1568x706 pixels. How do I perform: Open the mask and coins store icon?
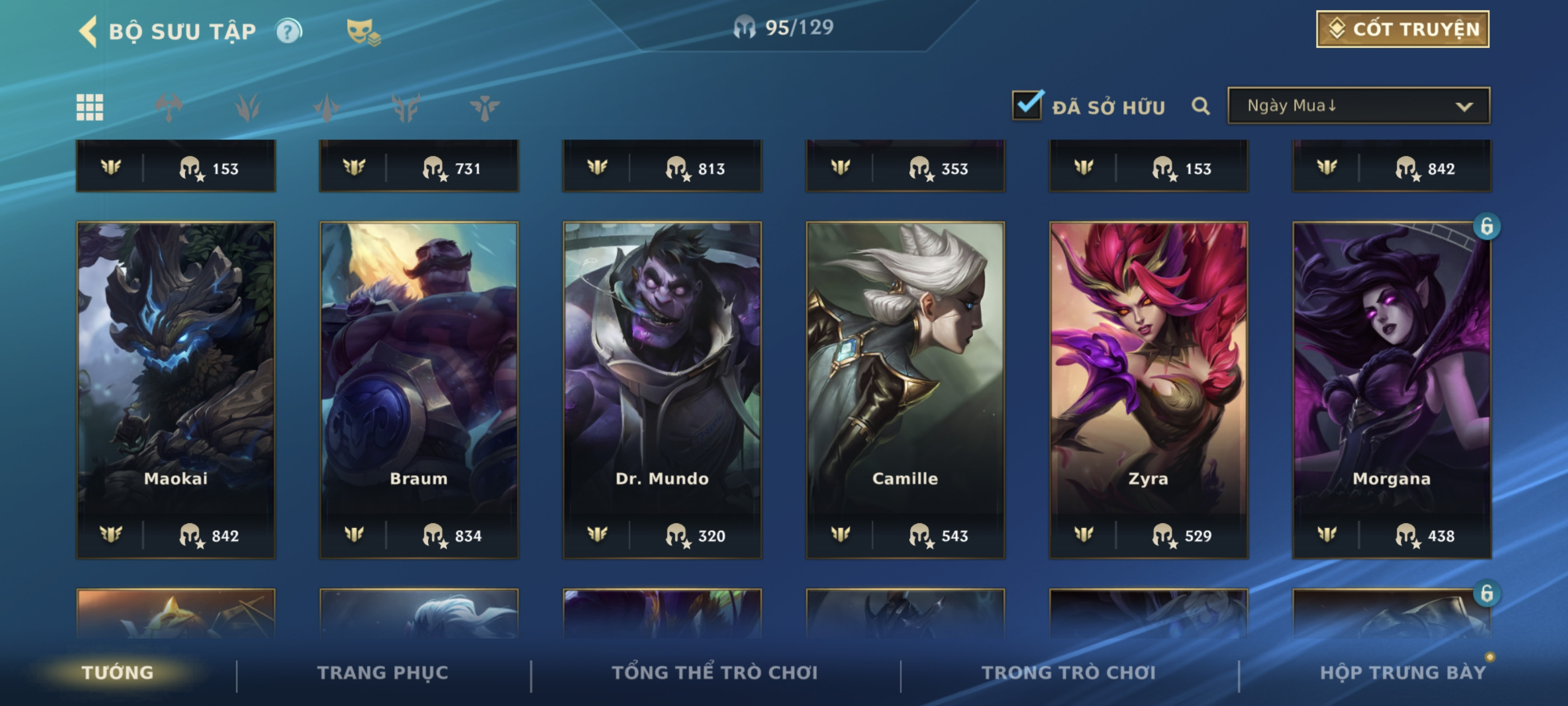(363, 32)
